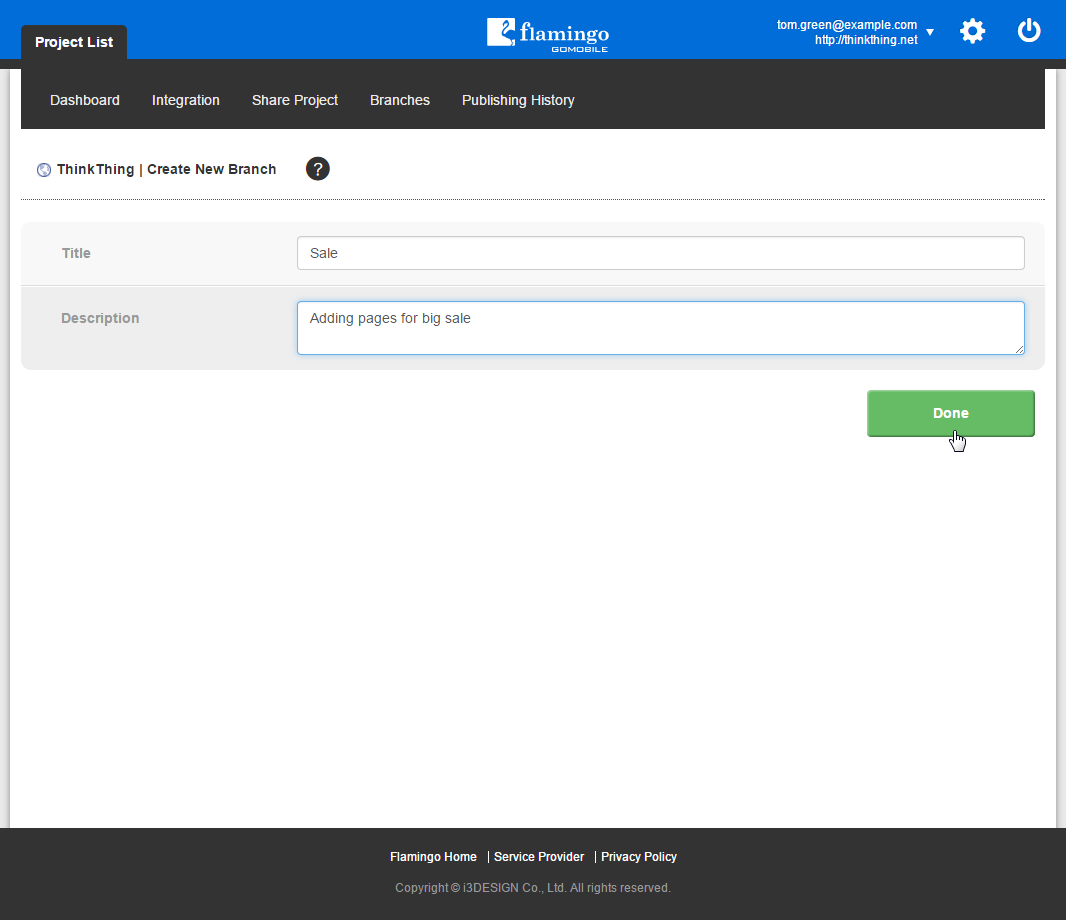Go to Dashboard menu item
1066x920 pixels.
pos(85,100)
